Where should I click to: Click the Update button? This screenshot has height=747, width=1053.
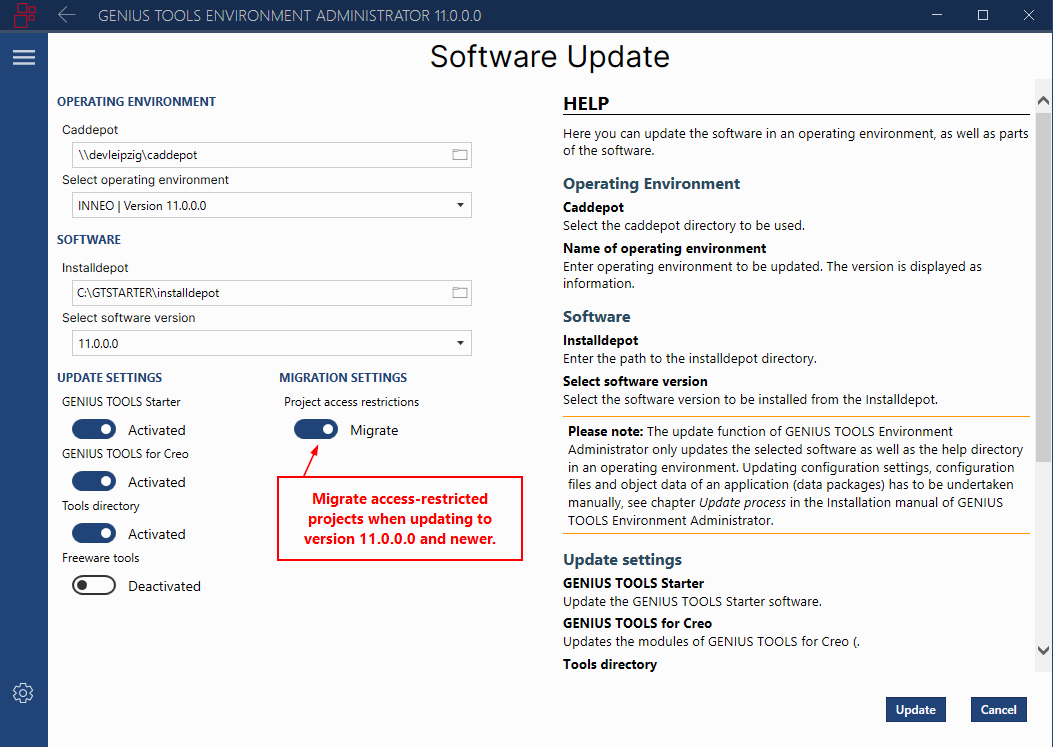click(x=915, y=710)
